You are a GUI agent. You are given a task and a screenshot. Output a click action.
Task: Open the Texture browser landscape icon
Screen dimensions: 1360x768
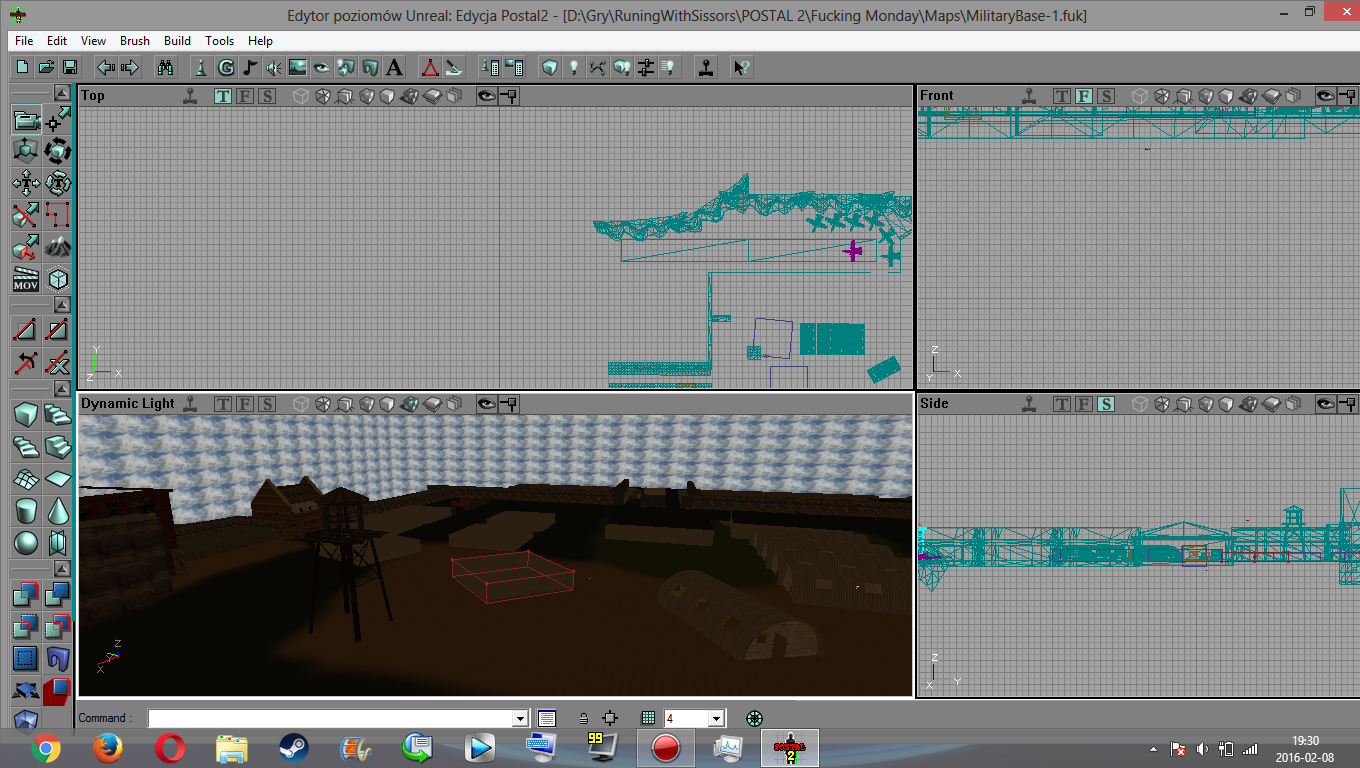coord(298,67)
